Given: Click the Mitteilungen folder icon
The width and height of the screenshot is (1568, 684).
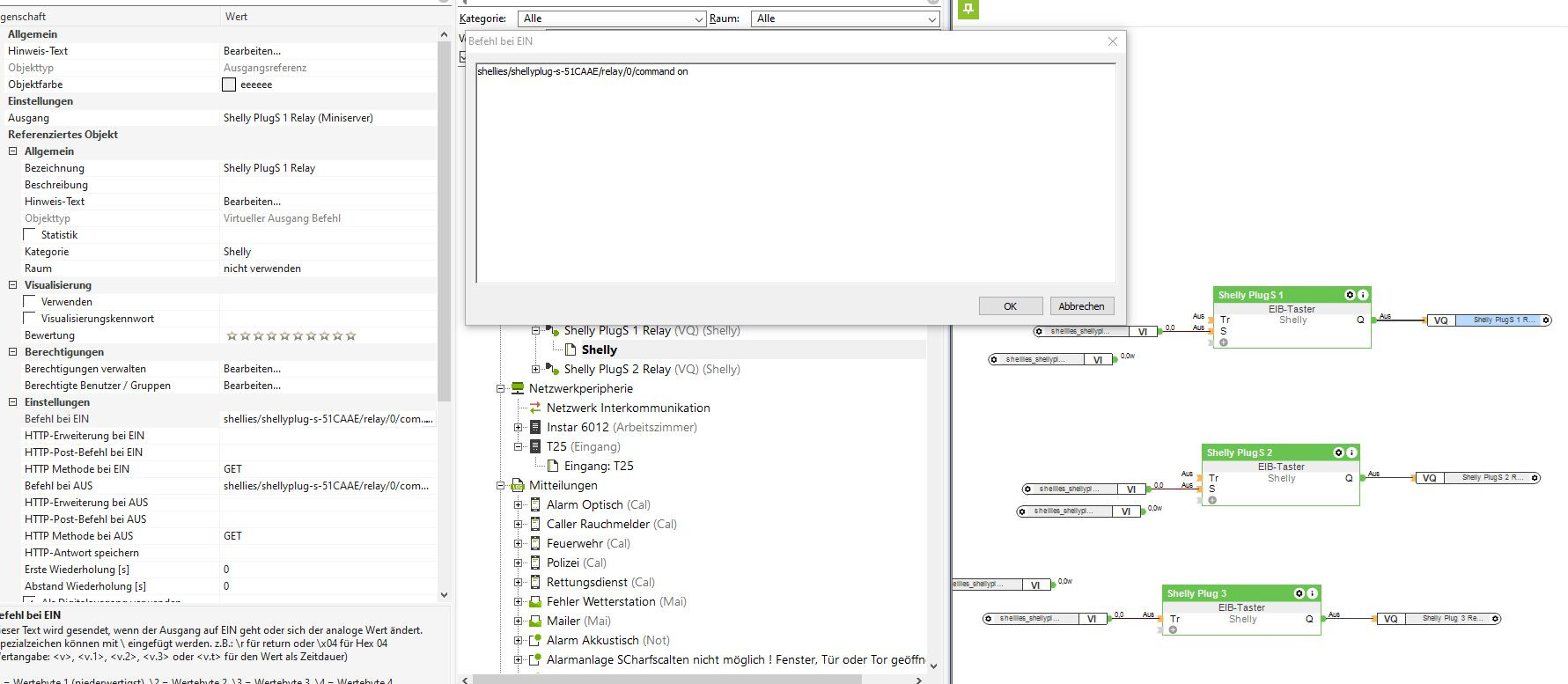Looking at the screenshot, I should [517, 485].
